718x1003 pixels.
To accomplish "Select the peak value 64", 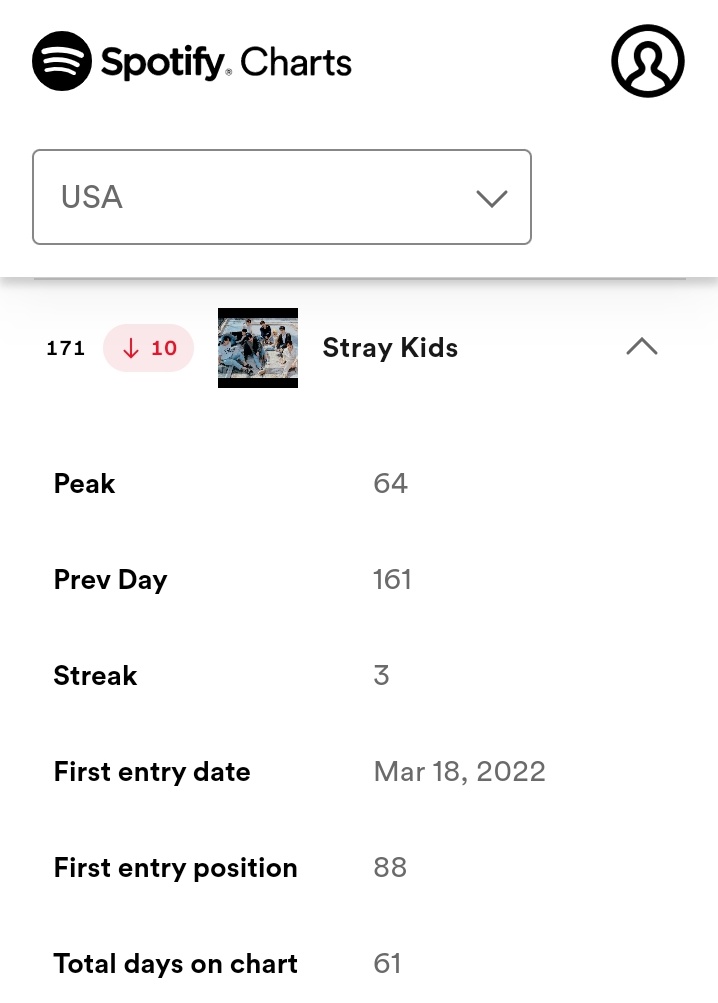I will point(390,484).
